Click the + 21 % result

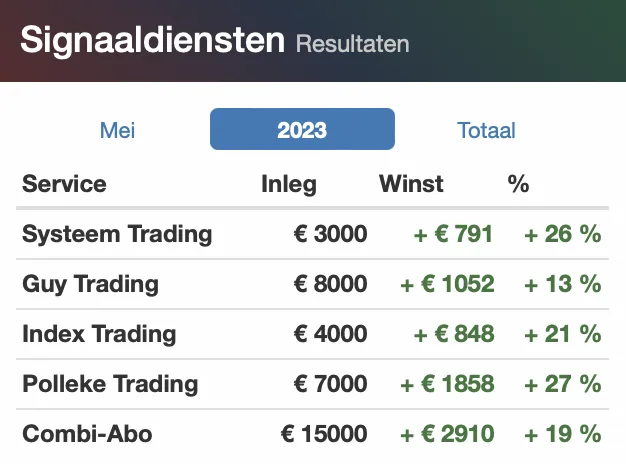pos(563,334)
